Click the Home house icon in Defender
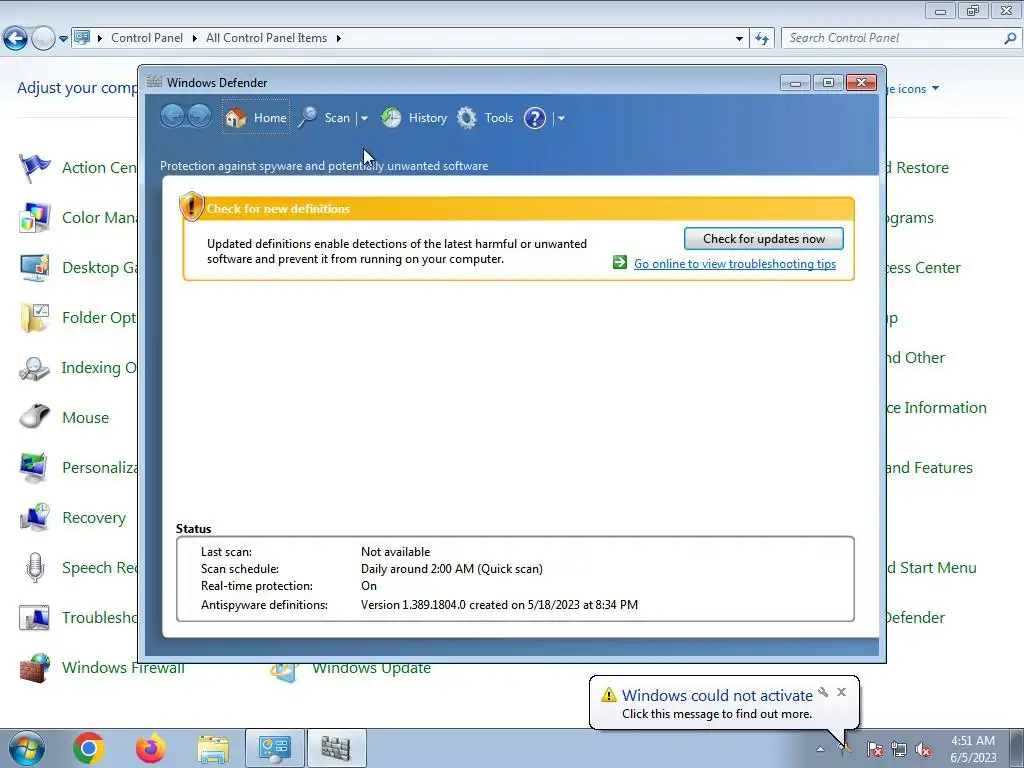 (x=236, y=118)
